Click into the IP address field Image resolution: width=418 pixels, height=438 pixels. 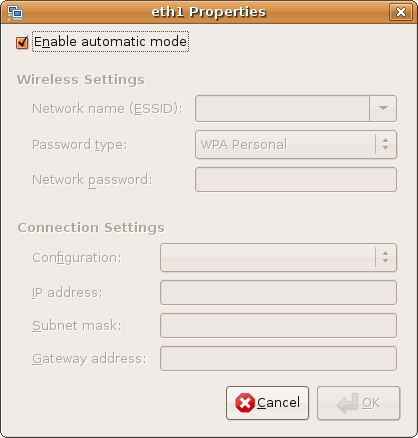[278, 292]
